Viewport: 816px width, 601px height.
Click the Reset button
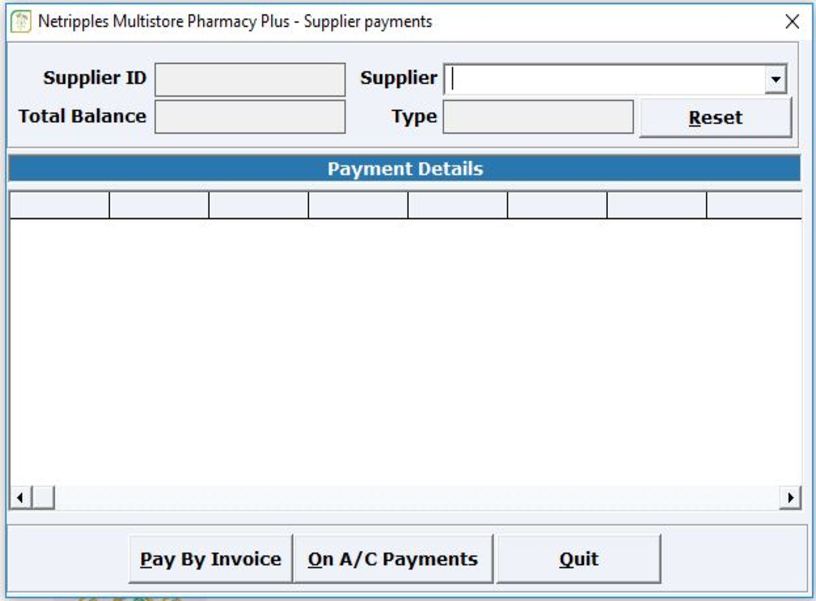716,118
